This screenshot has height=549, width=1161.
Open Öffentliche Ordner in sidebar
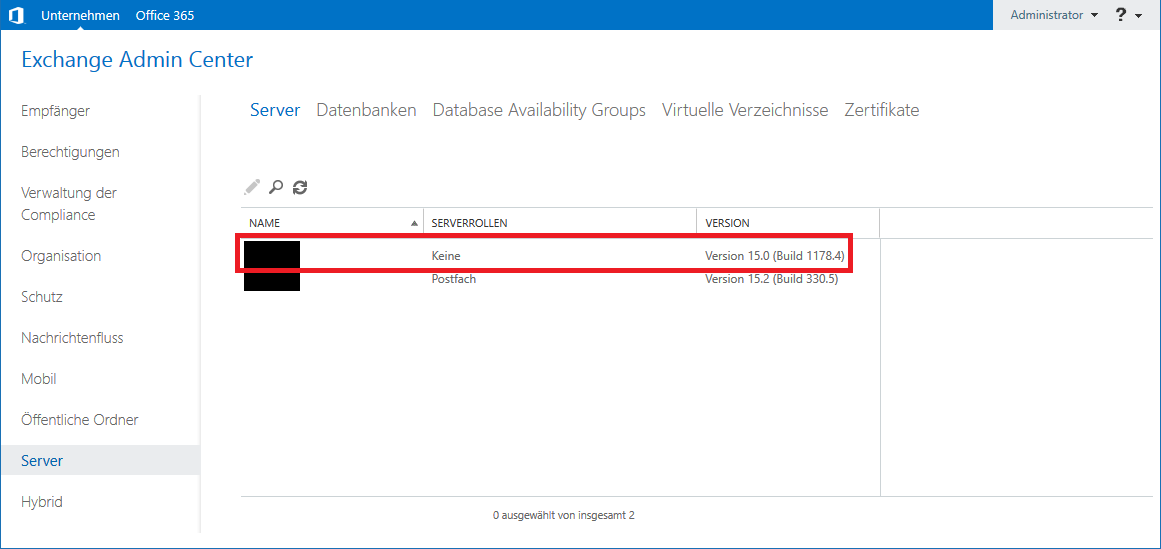(79, 420)
